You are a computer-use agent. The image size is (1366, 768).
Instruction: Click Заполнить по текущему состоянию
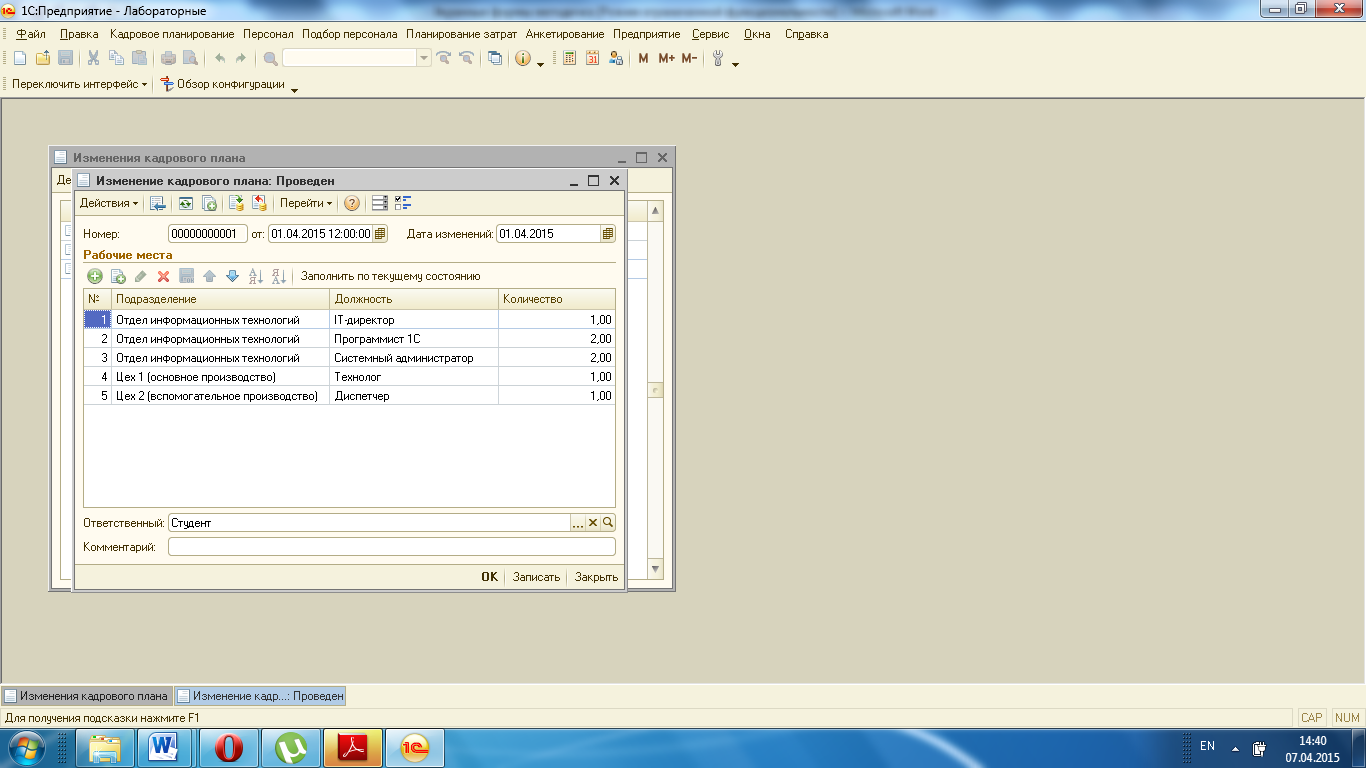tap(391, 276)
